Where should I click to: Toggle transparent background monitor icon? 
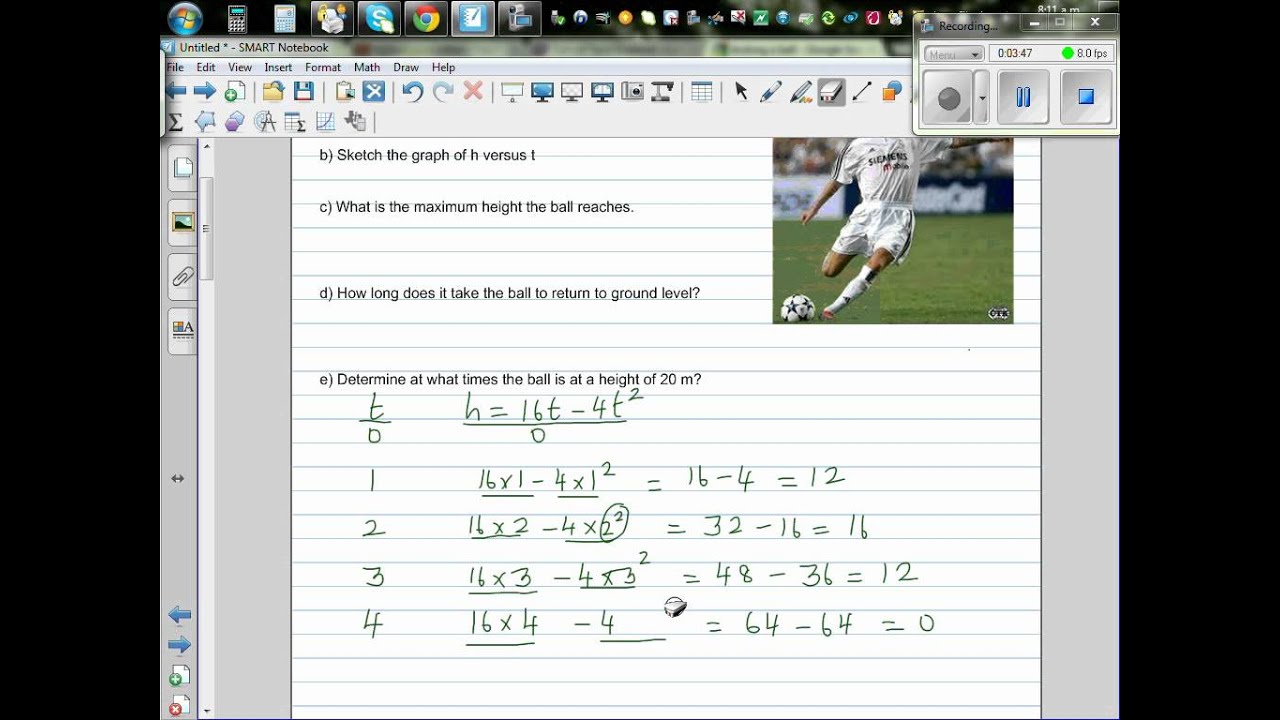pyautogui.click(x=572, y=92)
